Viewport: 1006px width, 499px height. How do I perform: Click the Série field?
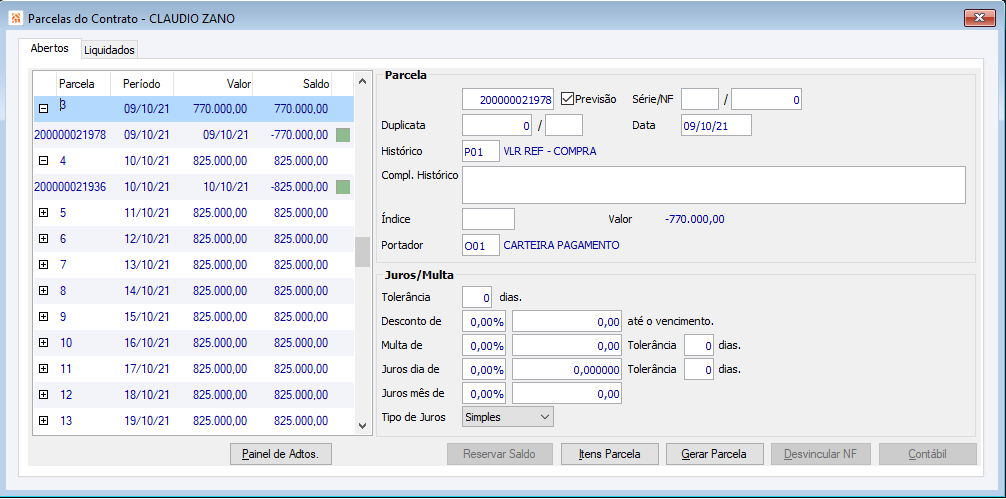tap(700, 99)
